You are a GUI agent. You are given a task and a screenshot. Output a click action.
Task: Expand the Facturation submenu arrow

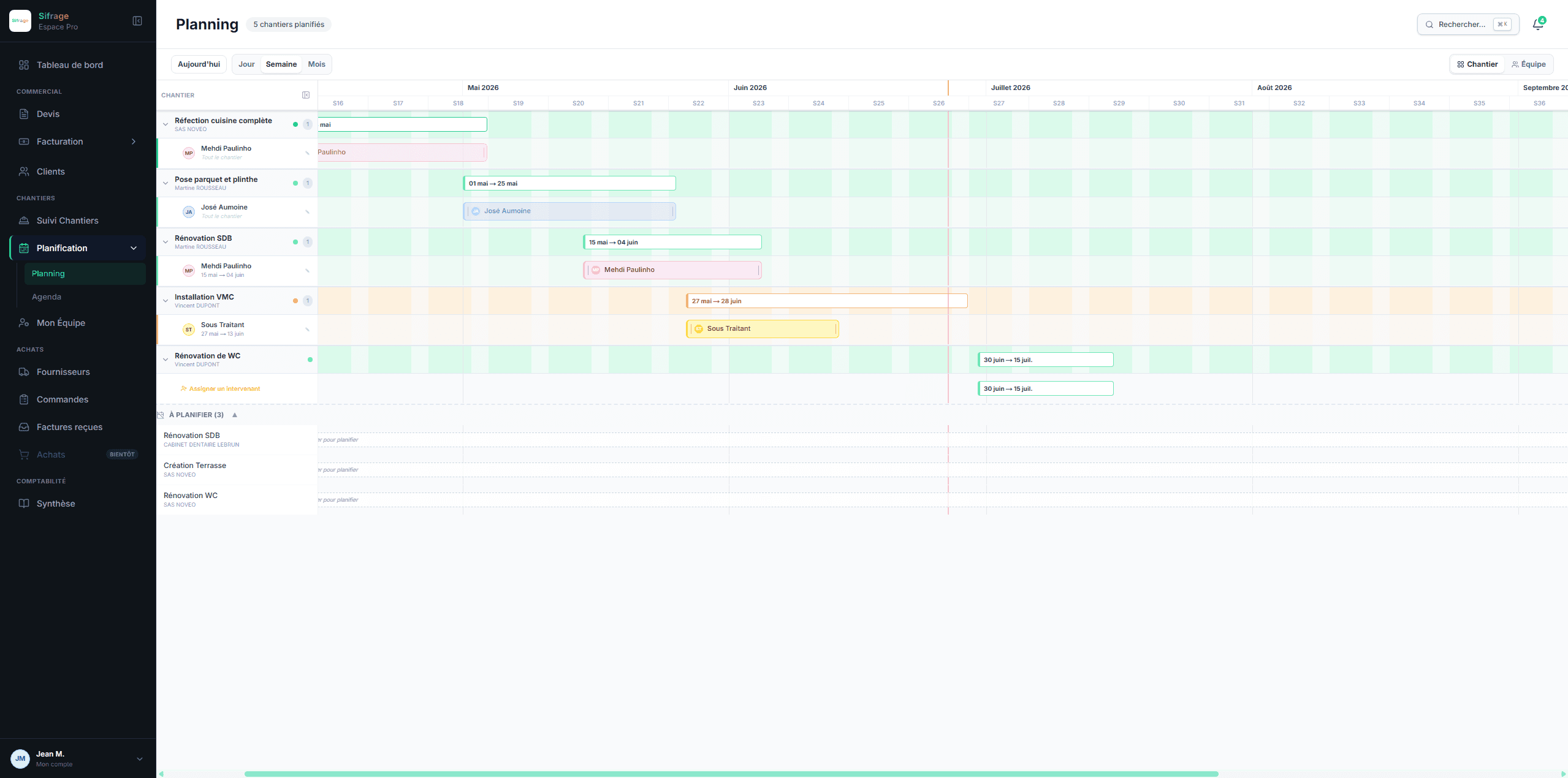(x=134, y=142)
